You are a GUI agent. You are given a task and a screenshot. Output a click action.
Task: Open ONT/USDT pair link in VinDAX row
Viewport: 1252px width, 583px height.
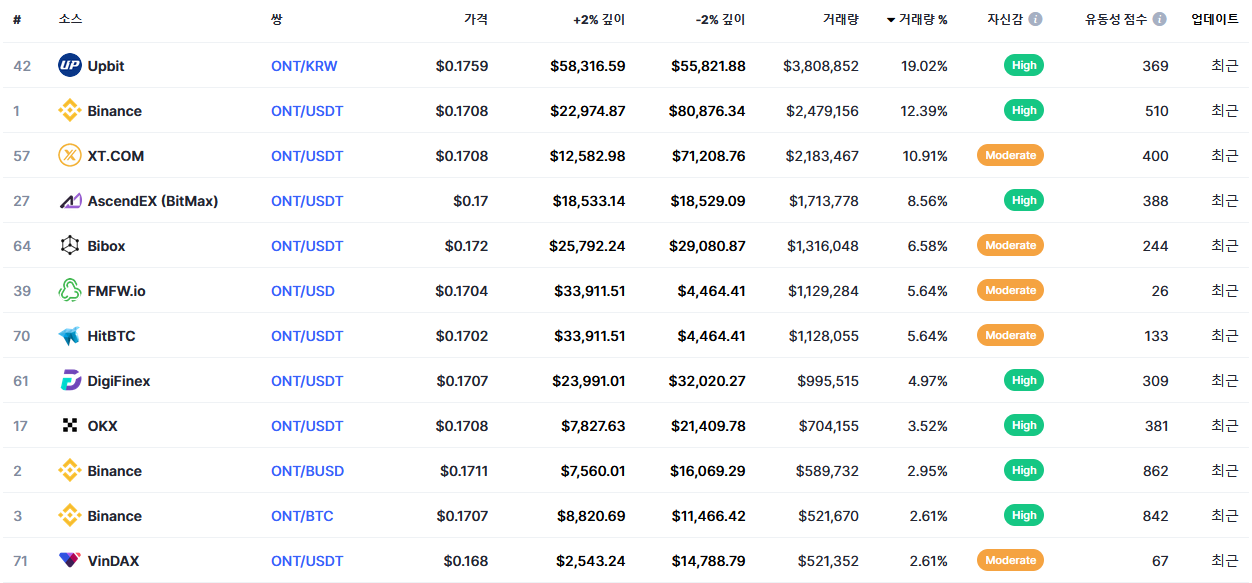point(307,561)
